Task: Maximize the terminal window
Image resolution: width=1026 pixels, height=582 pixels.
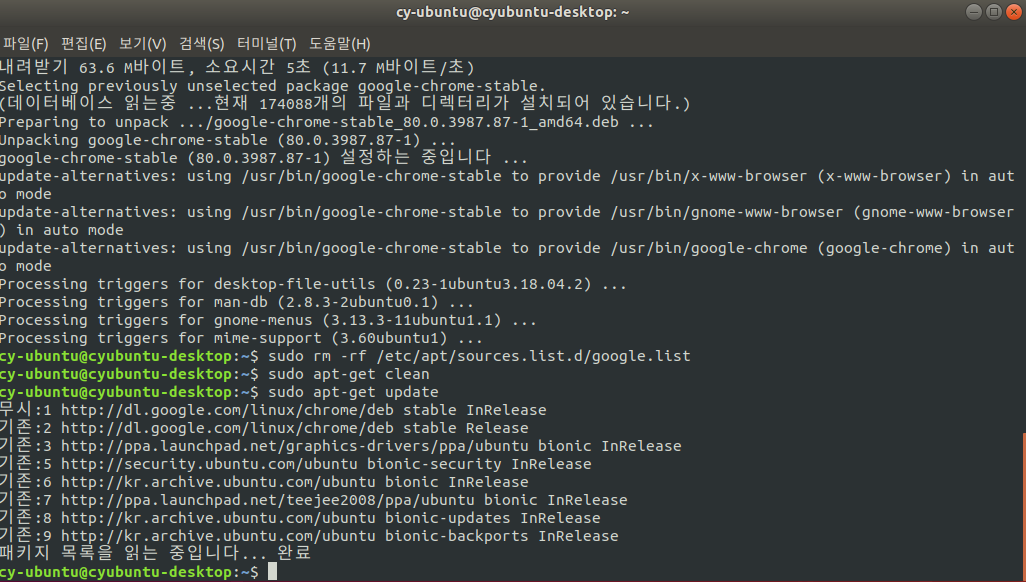Action: (994, 12)
